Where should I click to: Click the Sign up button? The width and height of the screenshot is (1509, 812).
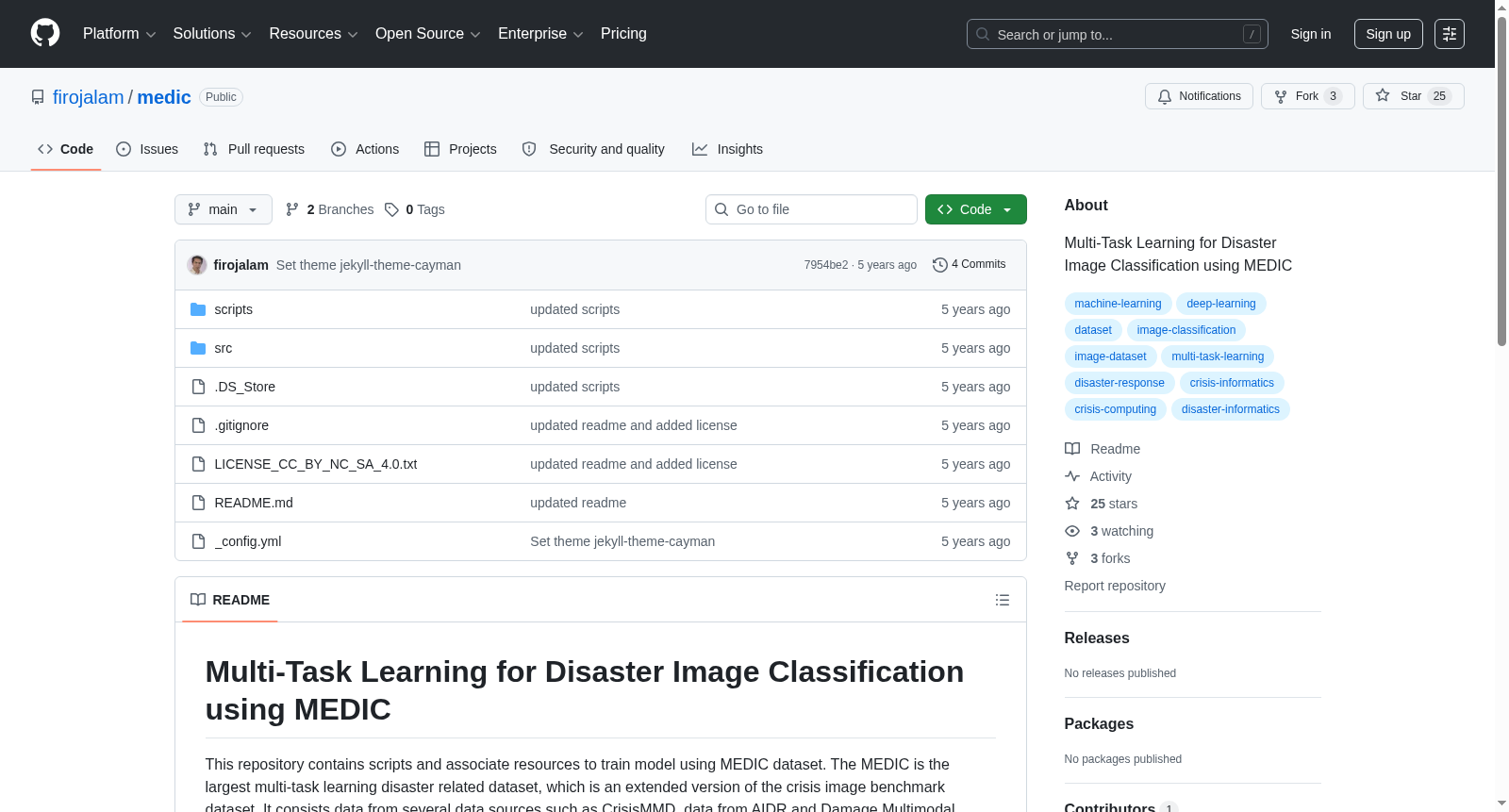[x=1388, y=34]
